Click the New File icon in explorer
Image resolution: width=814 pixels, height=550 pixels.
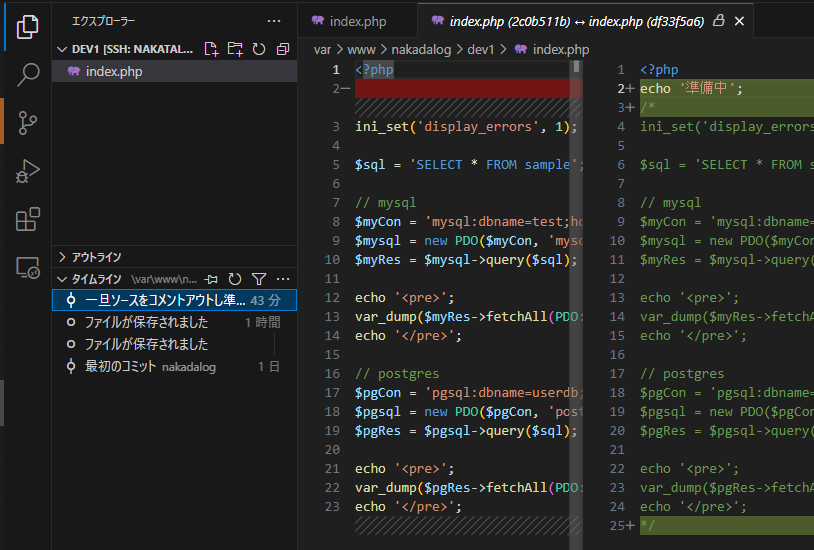coord(211,49)
